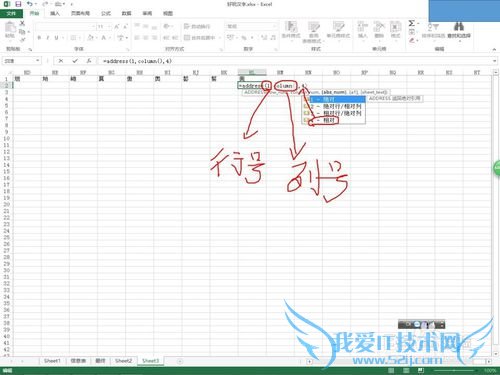Toggle Wrap Text (自动换行)
The height and width of the screenshot is (375, 500).
(x=197, y=26)
